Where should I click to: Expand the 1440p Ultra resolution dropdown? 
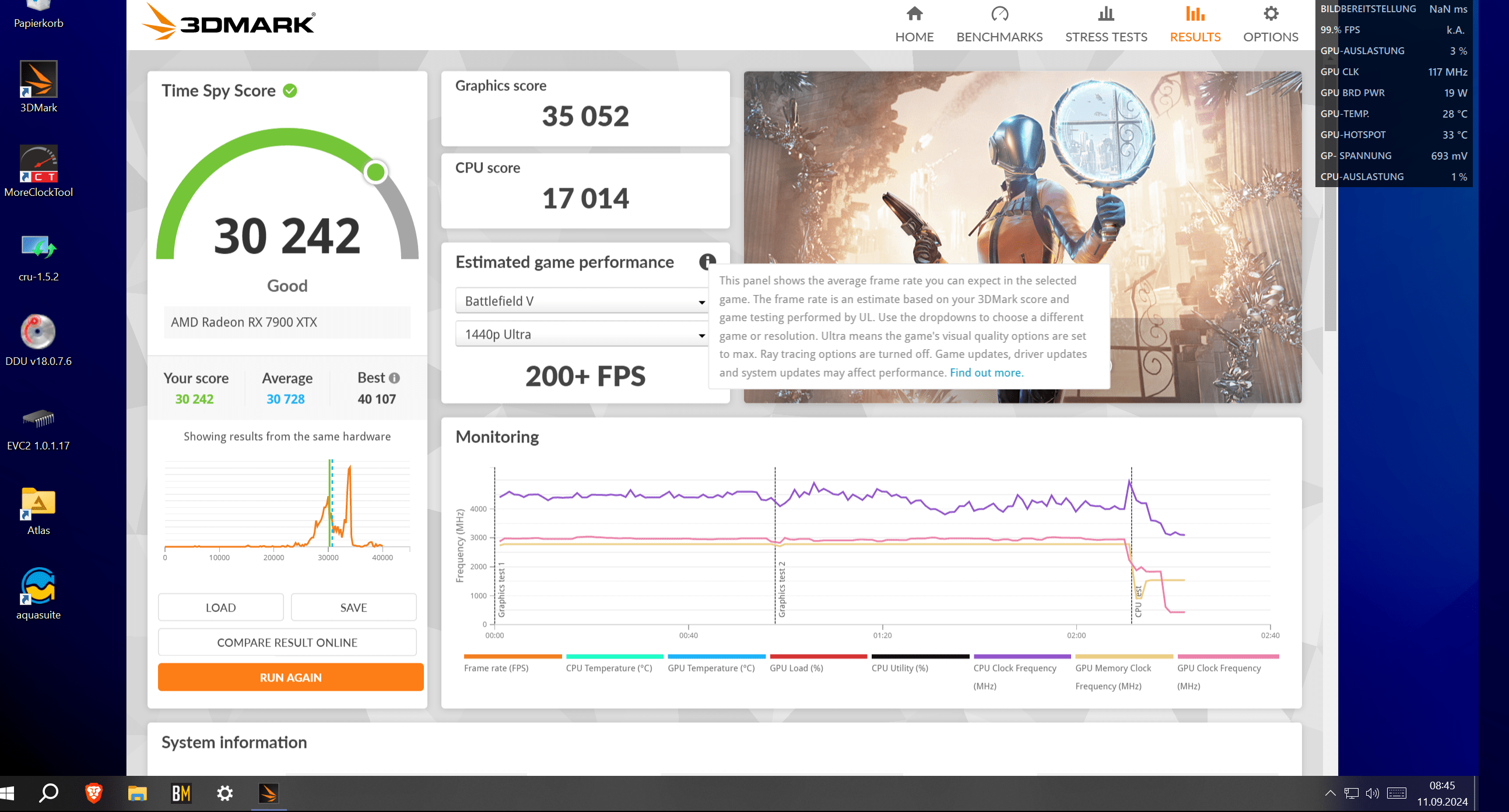(x=581, y=334)
